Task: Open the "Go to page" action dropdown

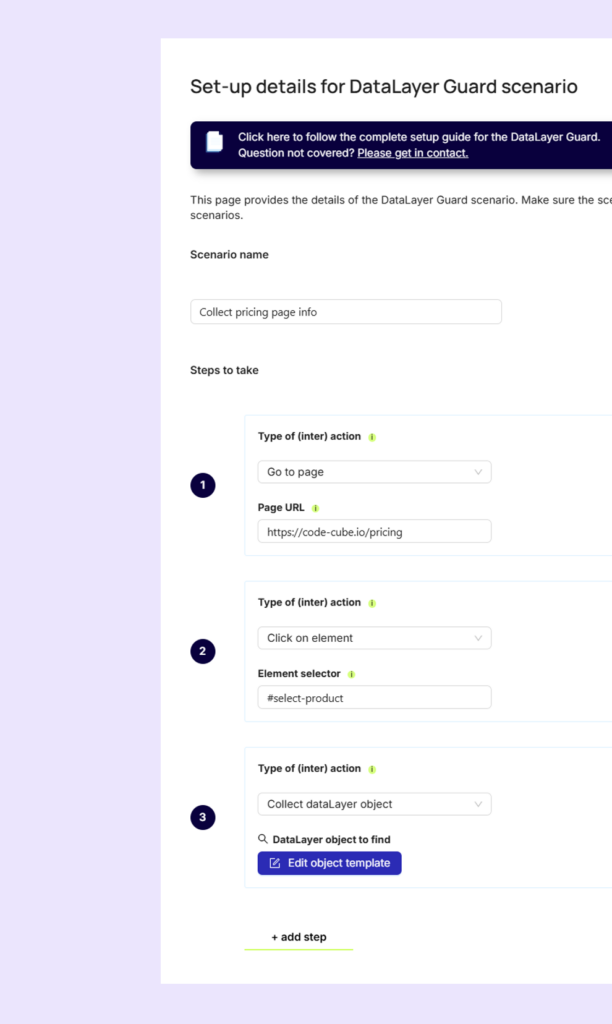Action: [x=374, y=472]
